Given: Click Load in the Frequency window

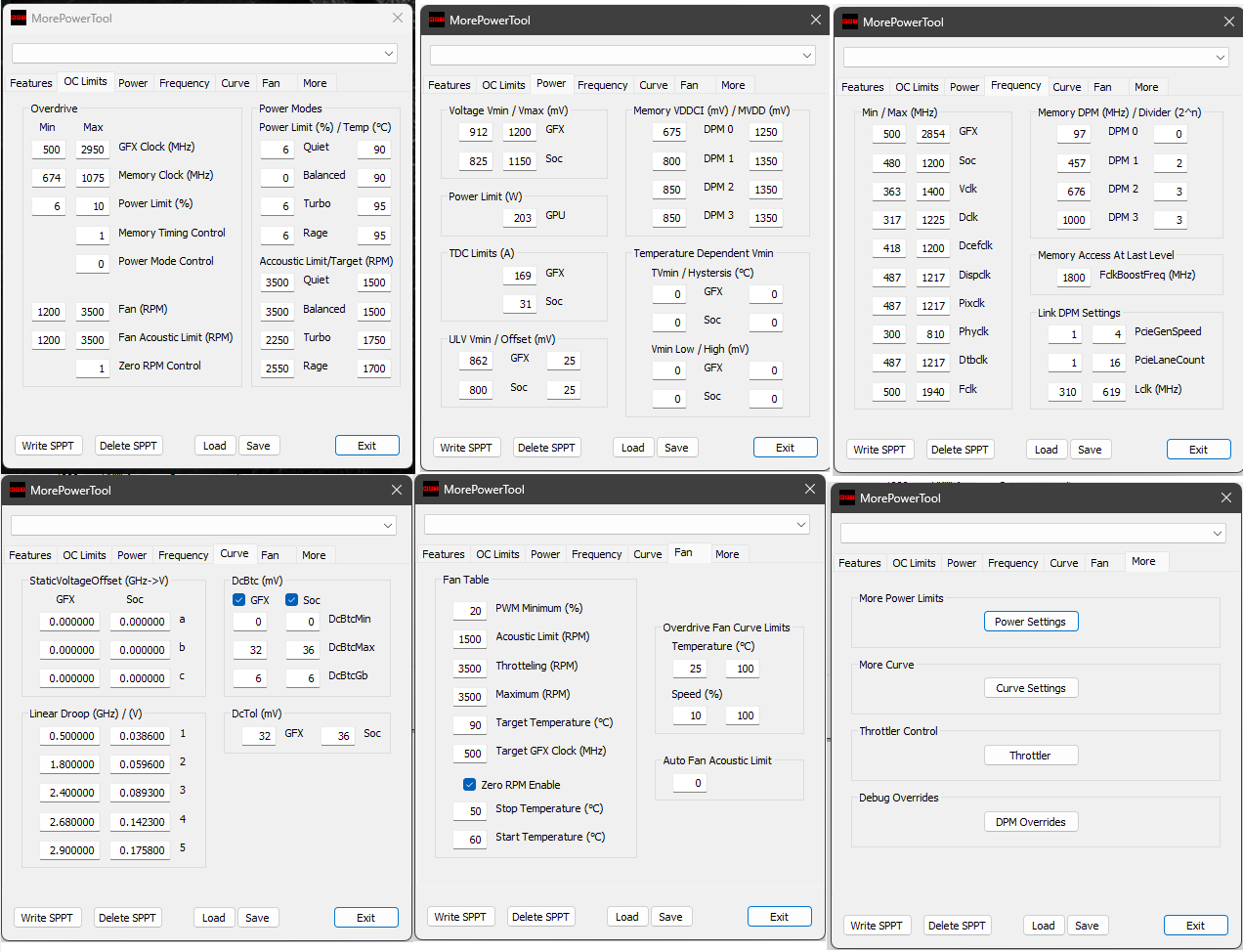Looking at the screenshot, I should click(1047, 450).
